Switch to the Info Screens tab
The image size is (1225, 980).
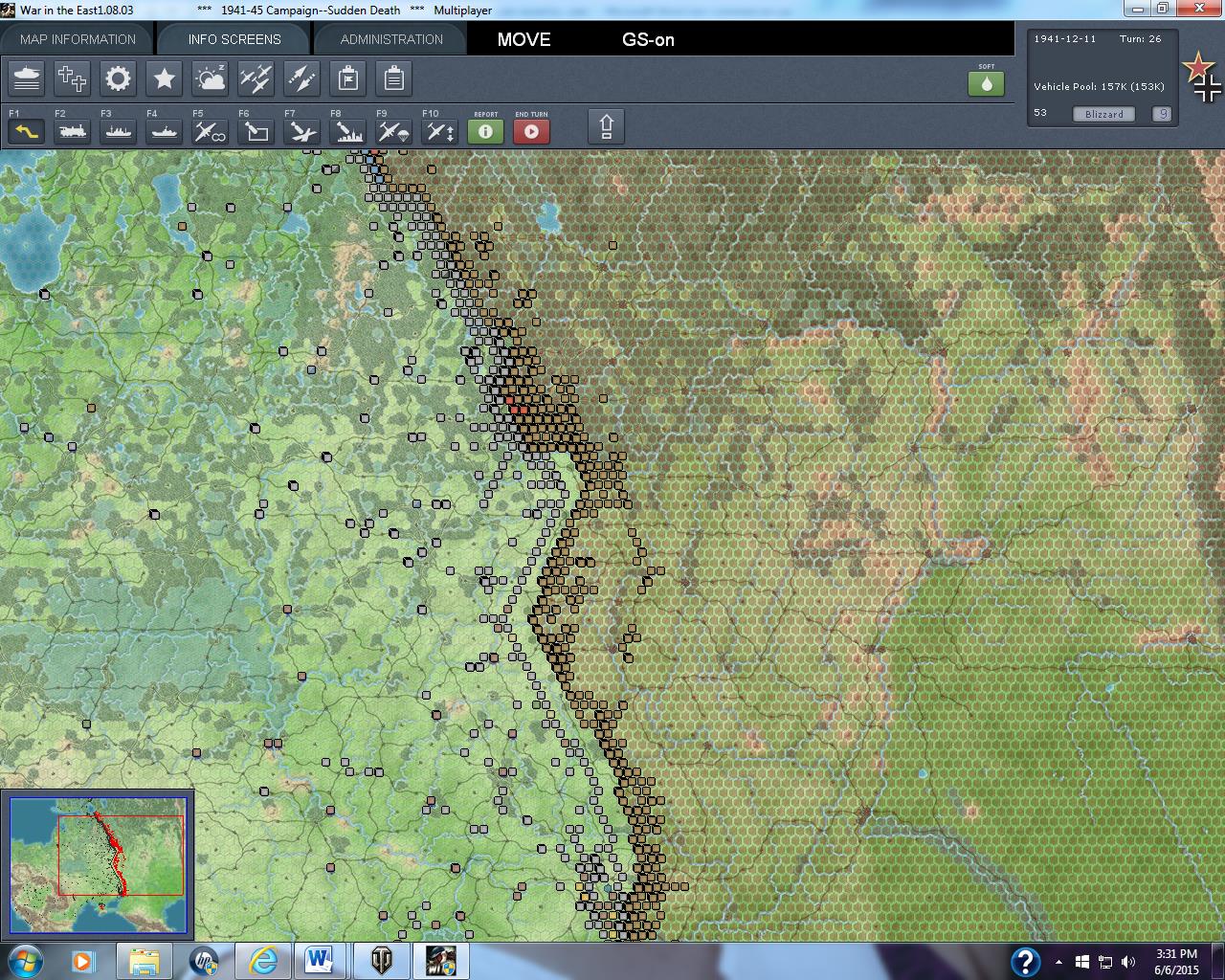pos(234,39)
